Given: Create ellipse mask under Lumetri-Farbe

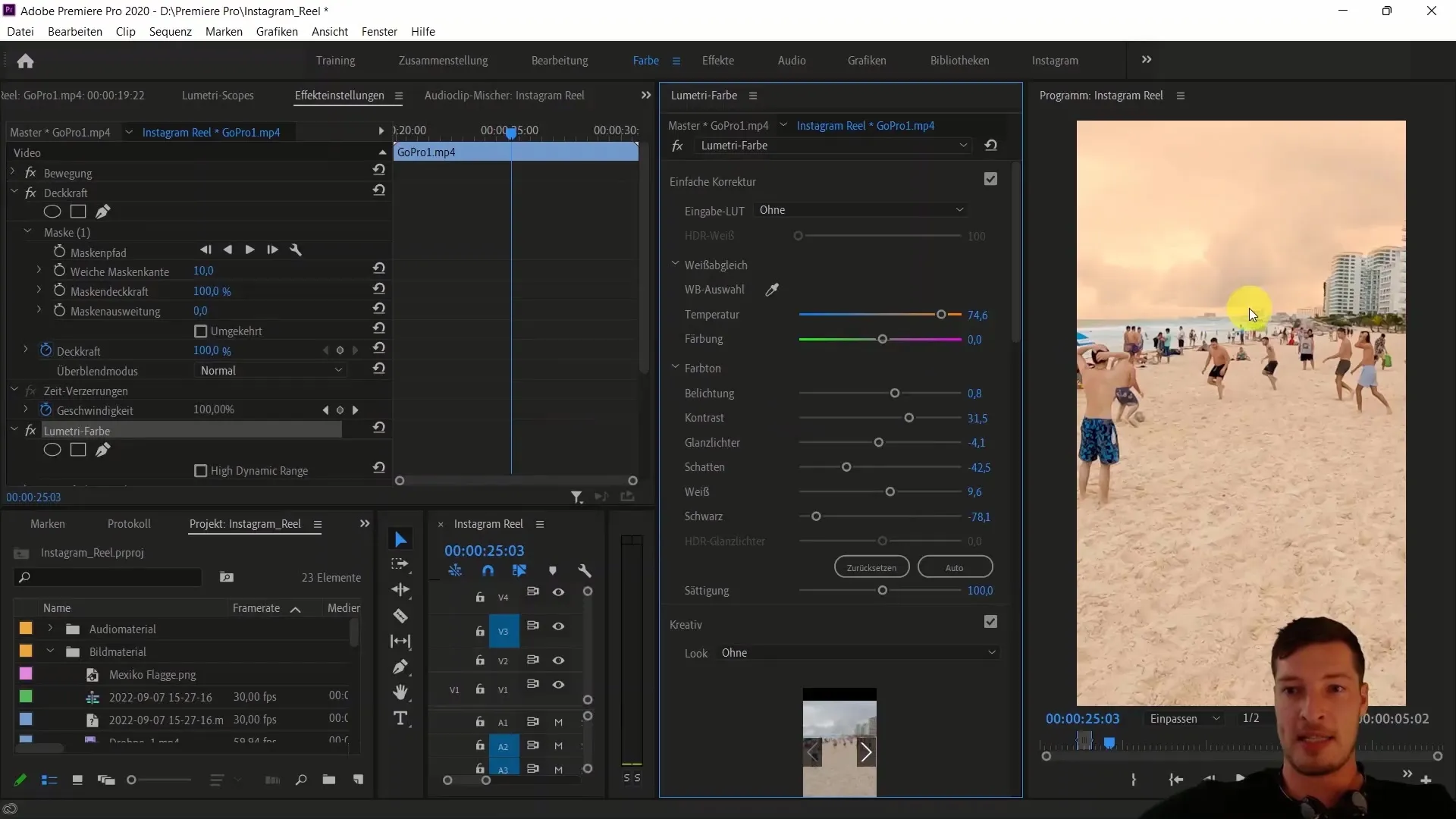Looking at the screenshot, I should 52,450.
